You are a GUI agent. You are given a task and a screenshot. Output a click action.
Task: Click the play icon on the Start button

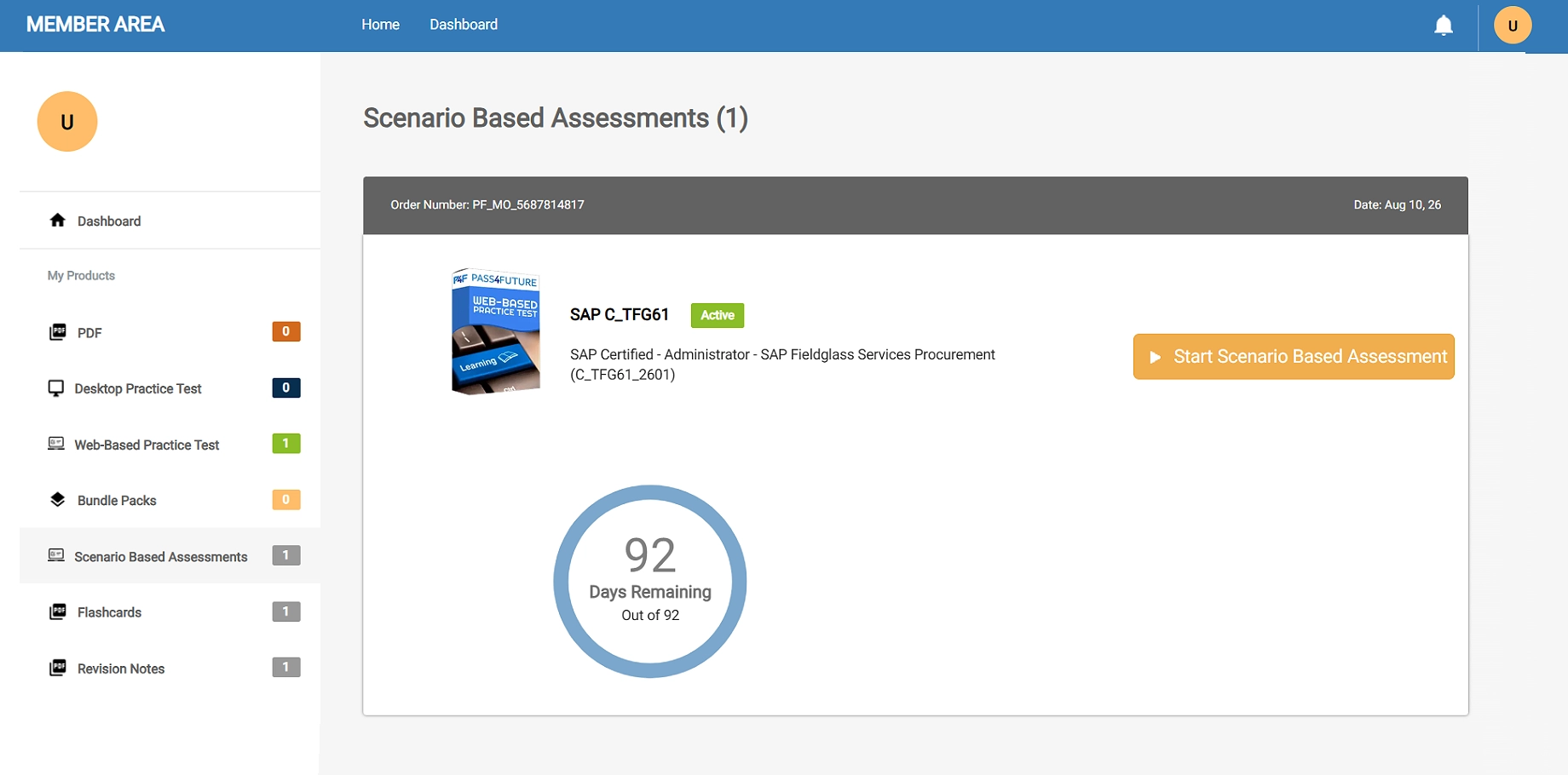(x=1155, y=357)
